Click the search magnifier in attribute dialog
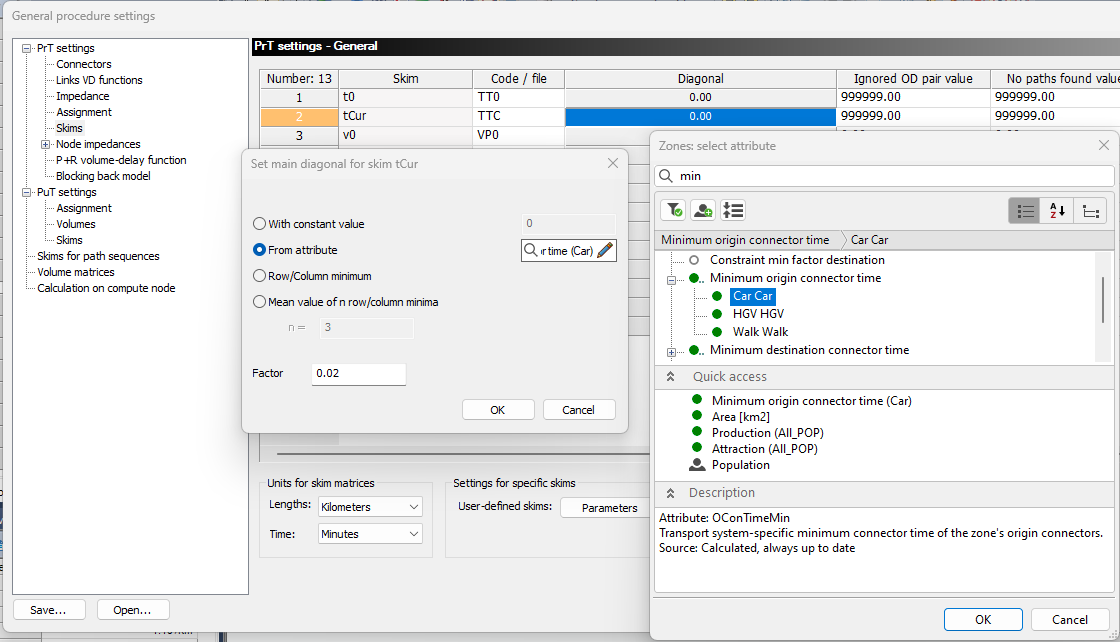This screenshot has width=1120, height=642. tap(666, 176)
